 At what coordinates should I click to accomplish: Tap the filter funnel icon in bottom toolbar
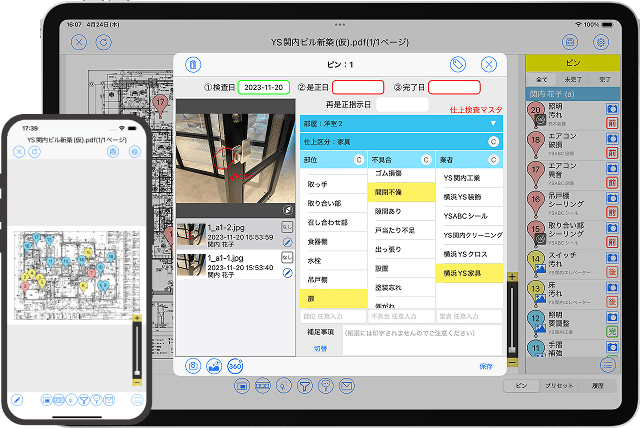(304, 386)
